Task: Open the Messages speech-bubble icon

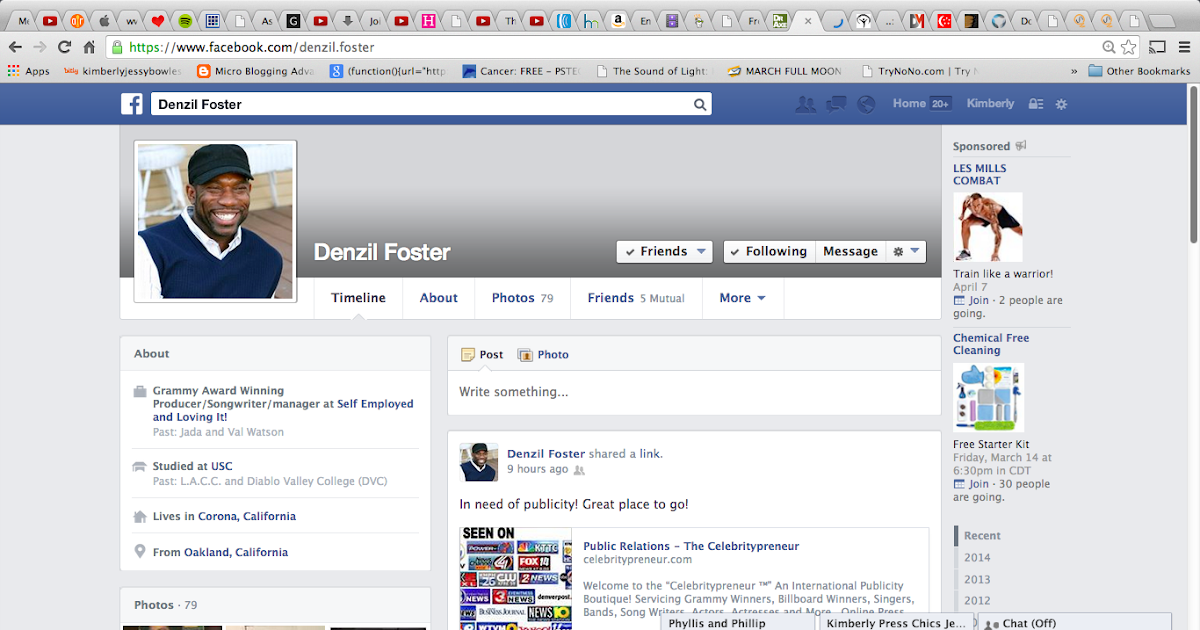Action: click(x=835, y=104)
